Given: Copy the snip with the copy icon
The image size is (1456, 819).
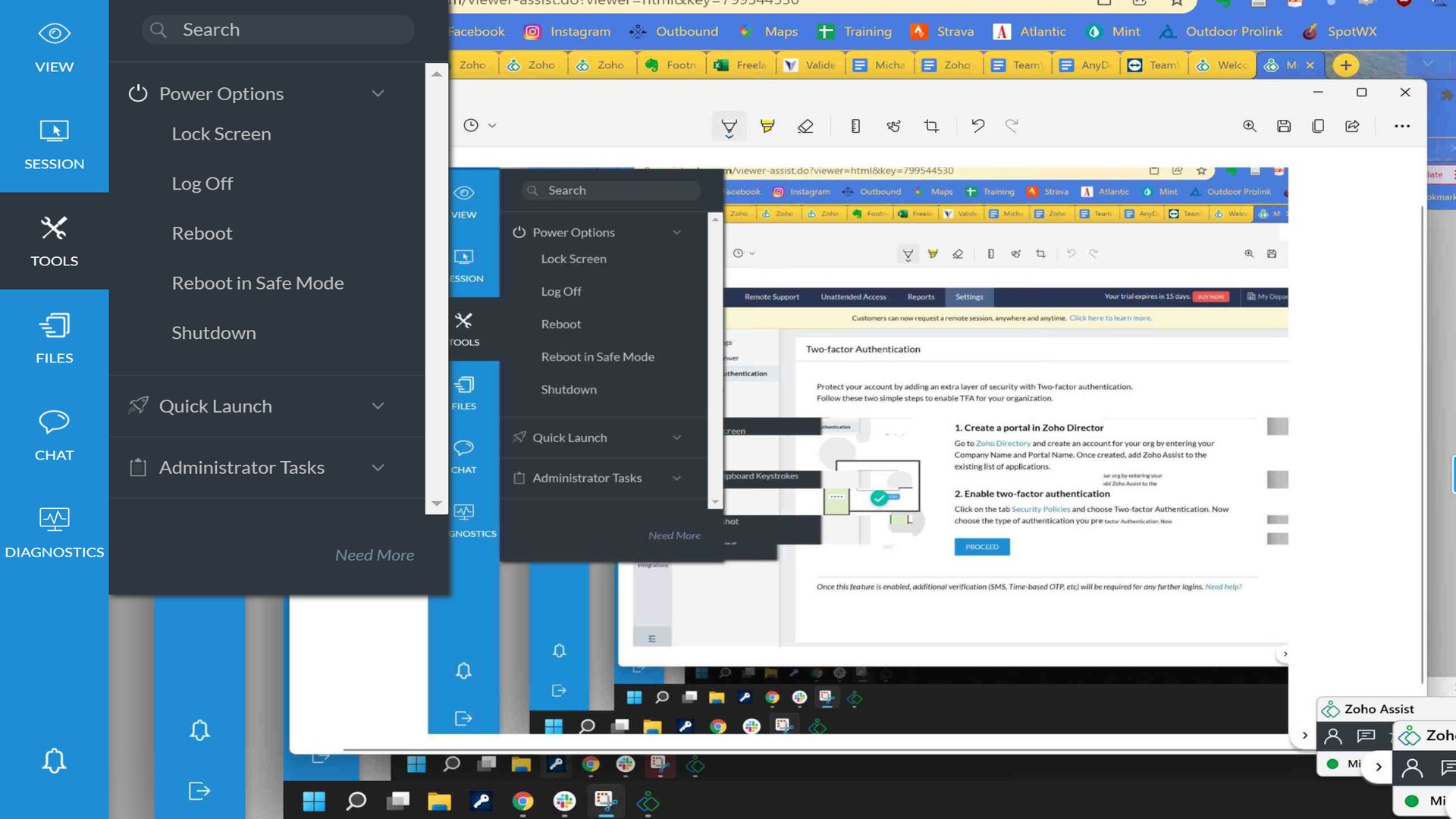Looking at the screenshot, I should pyautogui.click(x=1318, y=126).
